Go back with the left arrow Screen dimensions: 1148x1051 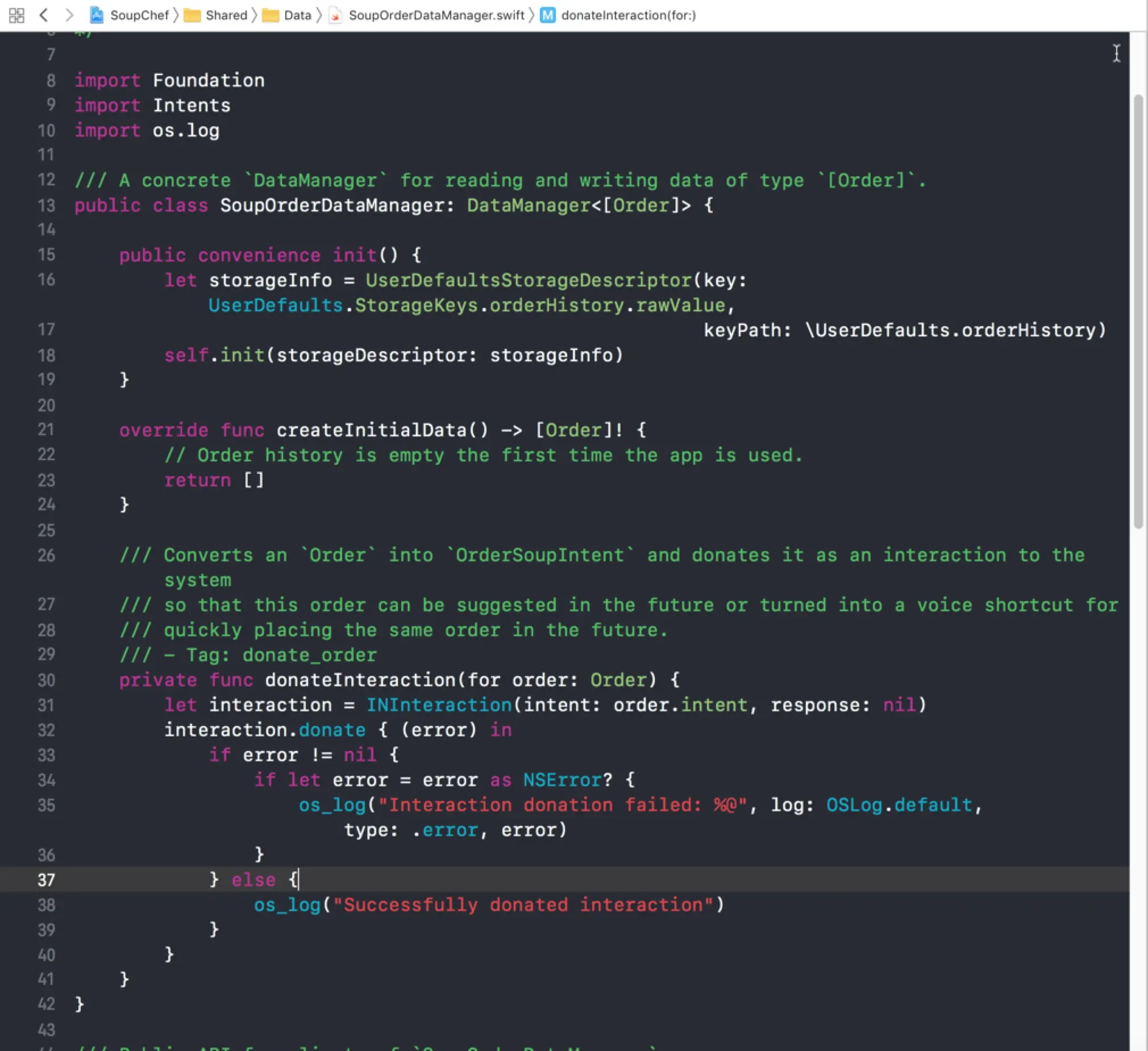coord(43,15)
